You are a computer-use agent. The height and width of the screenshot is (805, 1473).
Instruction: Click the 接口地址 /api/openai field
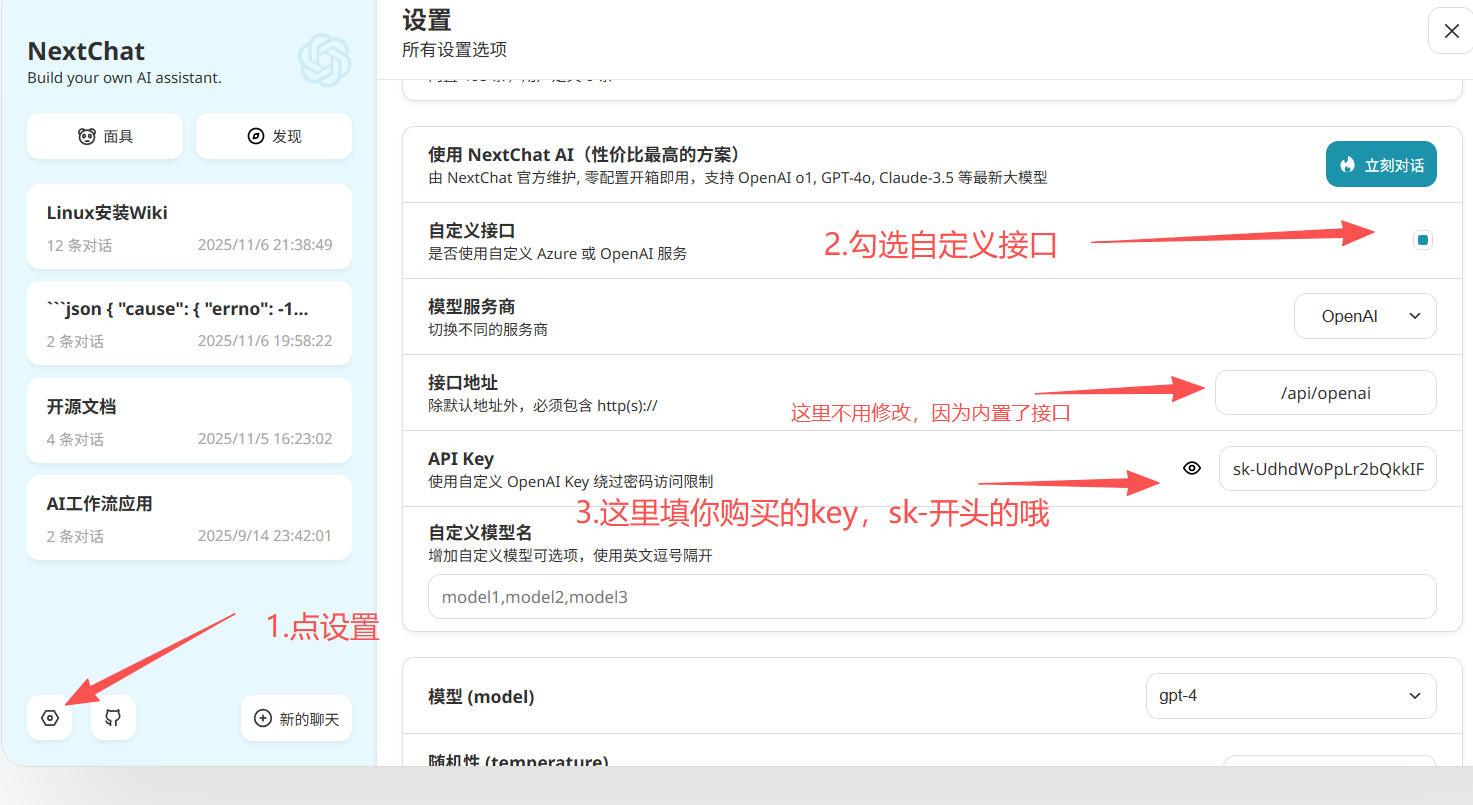pyautogui.click(x=1325, y=393)
